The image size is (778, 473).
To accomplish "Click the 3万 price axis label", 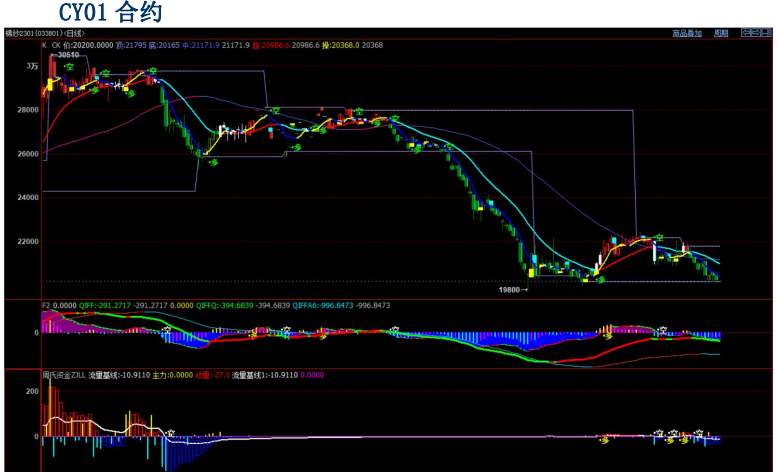I will (31, 67).
